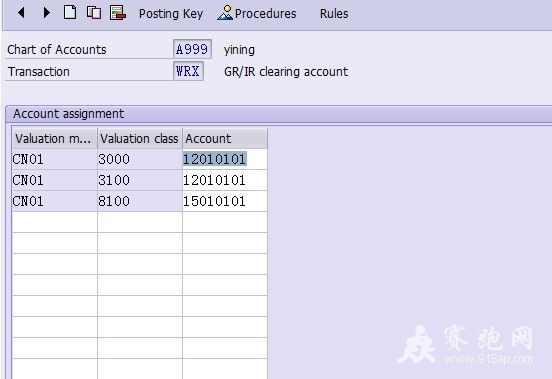Open the Rules configuration
Screen dimensions: 552x379
click(334, 14)
